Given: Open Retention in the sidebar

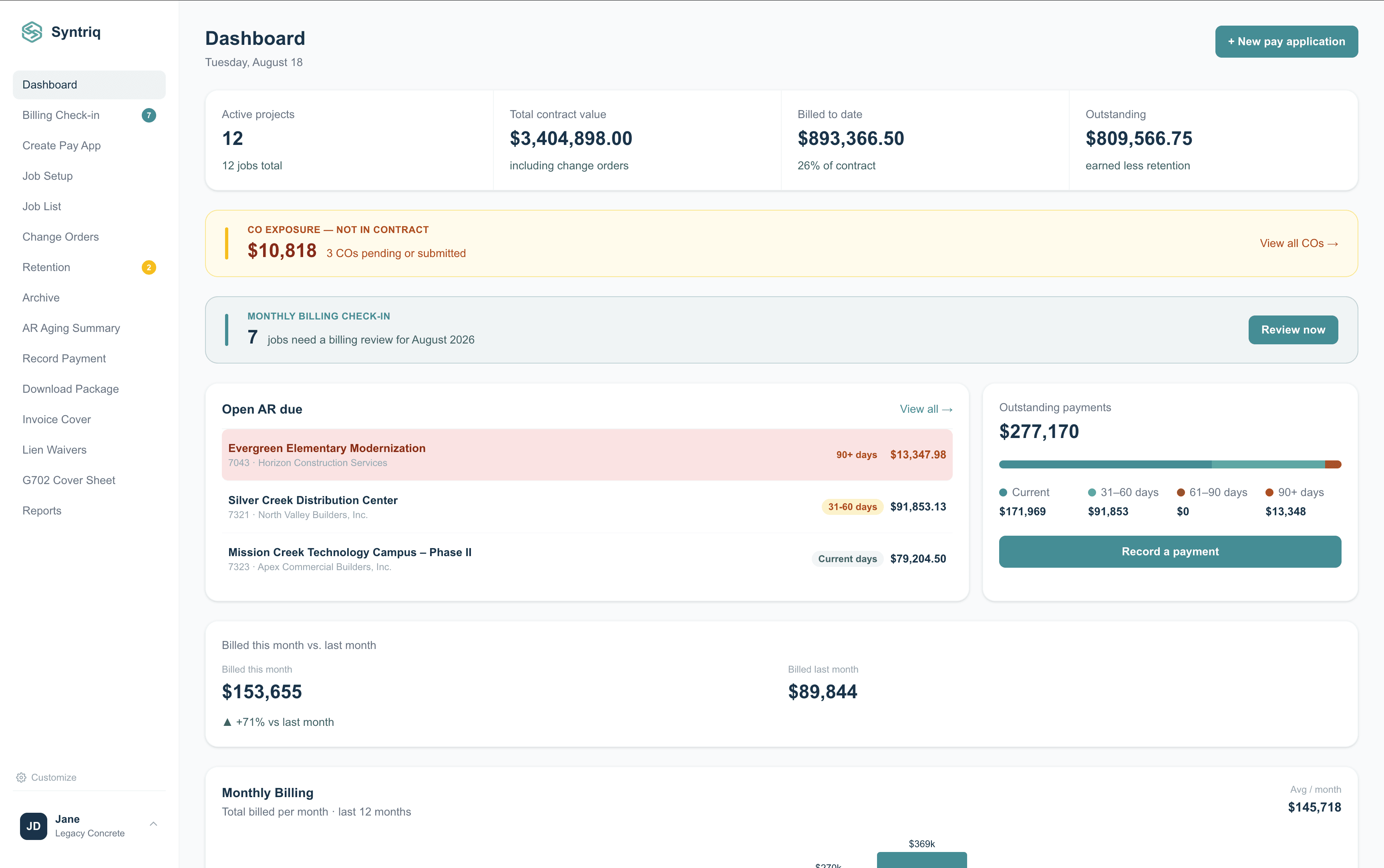Looking at the screenshot, I should (89, 267).
